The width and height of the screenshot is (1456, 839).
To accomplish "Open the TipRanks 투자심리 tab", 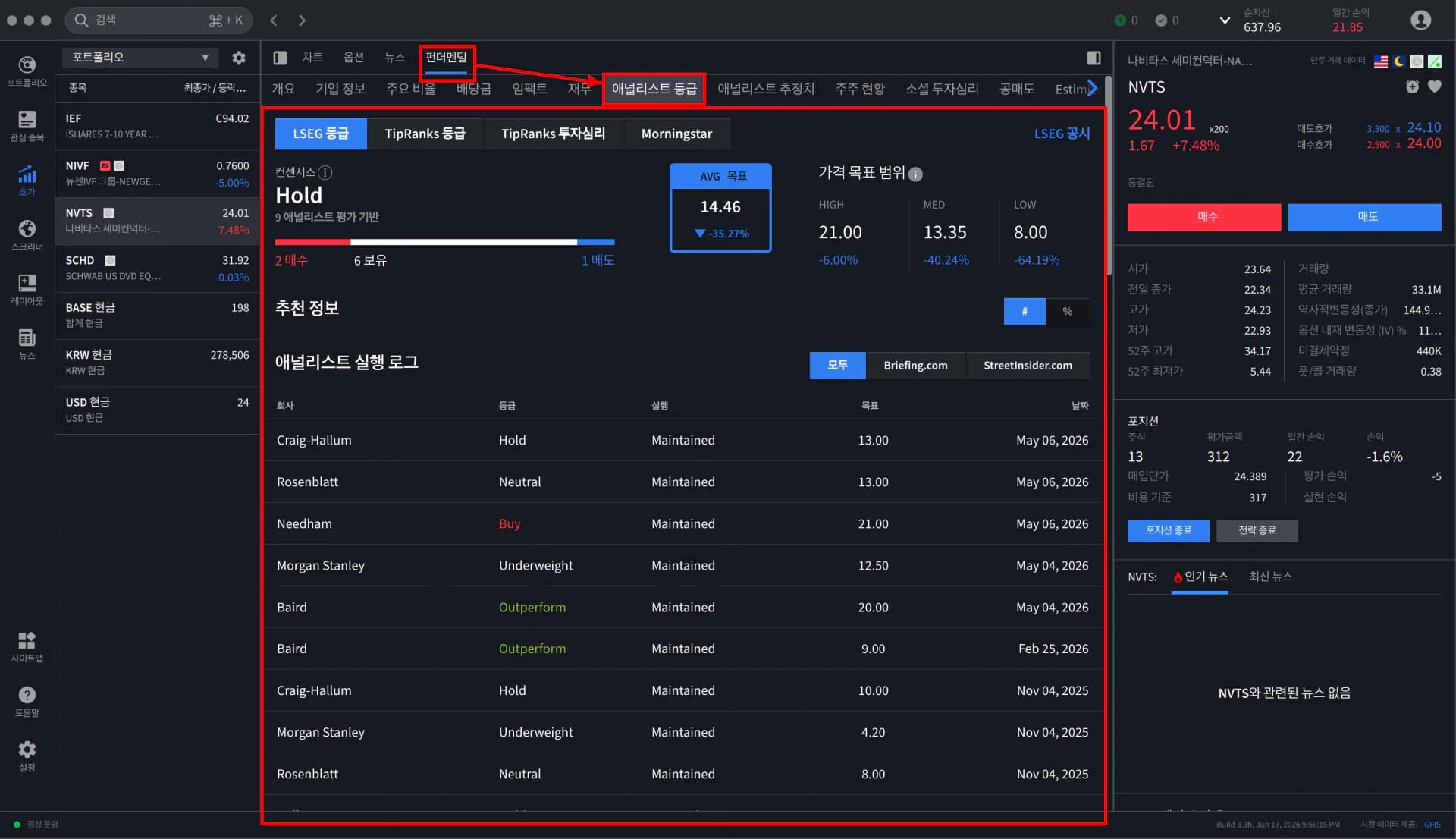I will pyautogui.click(x=553, y=134).
